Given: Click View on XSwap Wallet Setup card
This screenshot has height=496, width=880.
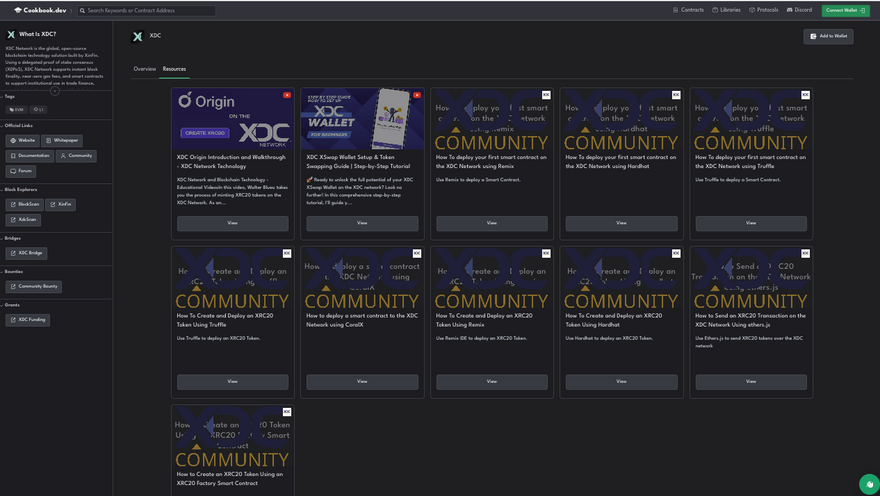Looking at the screenshot, I should 362,223.
